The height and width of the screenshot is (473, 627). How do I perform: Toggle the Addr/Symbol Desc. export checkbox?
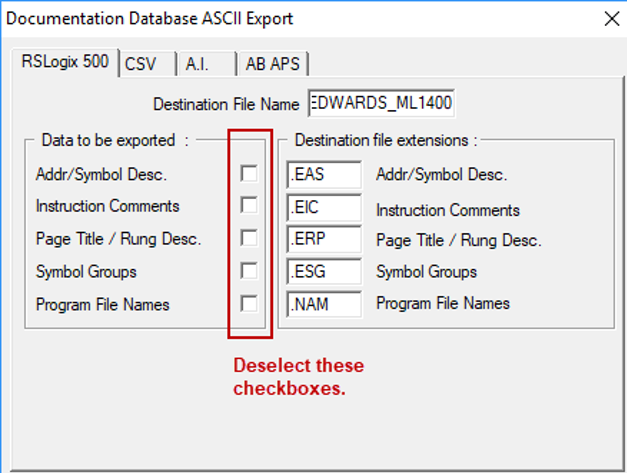click(x=249, y=174)
